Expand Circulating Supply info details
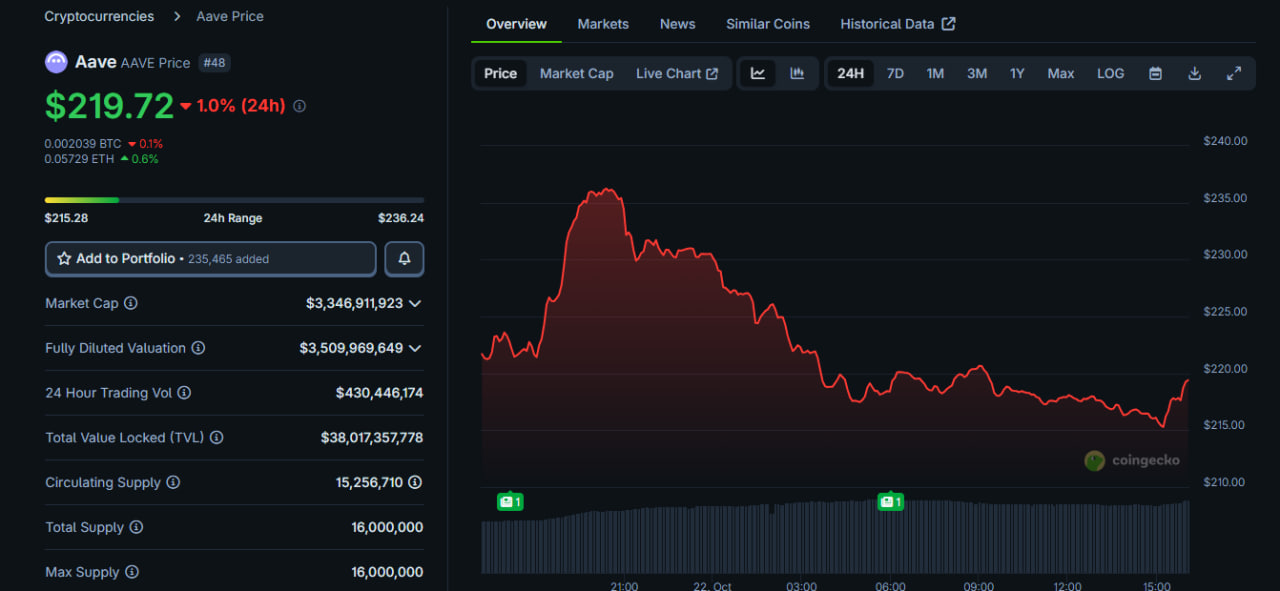 [415, 482]
